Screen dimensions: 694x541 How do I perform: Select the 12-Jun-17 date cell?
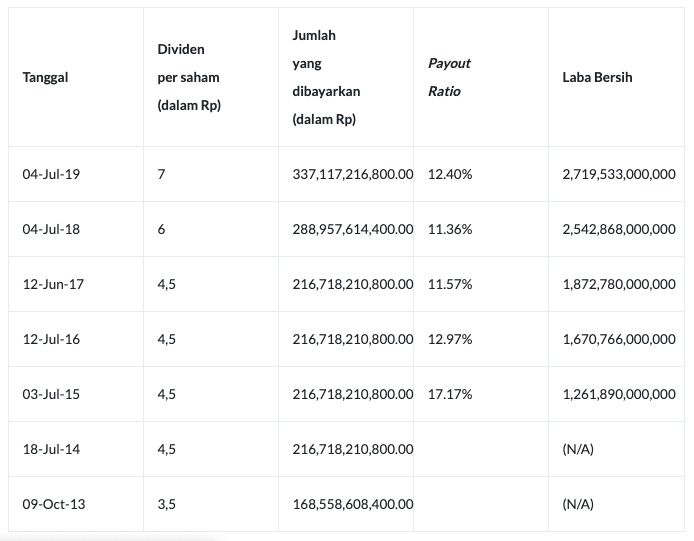pyautogui.click(x=53, y=284)
